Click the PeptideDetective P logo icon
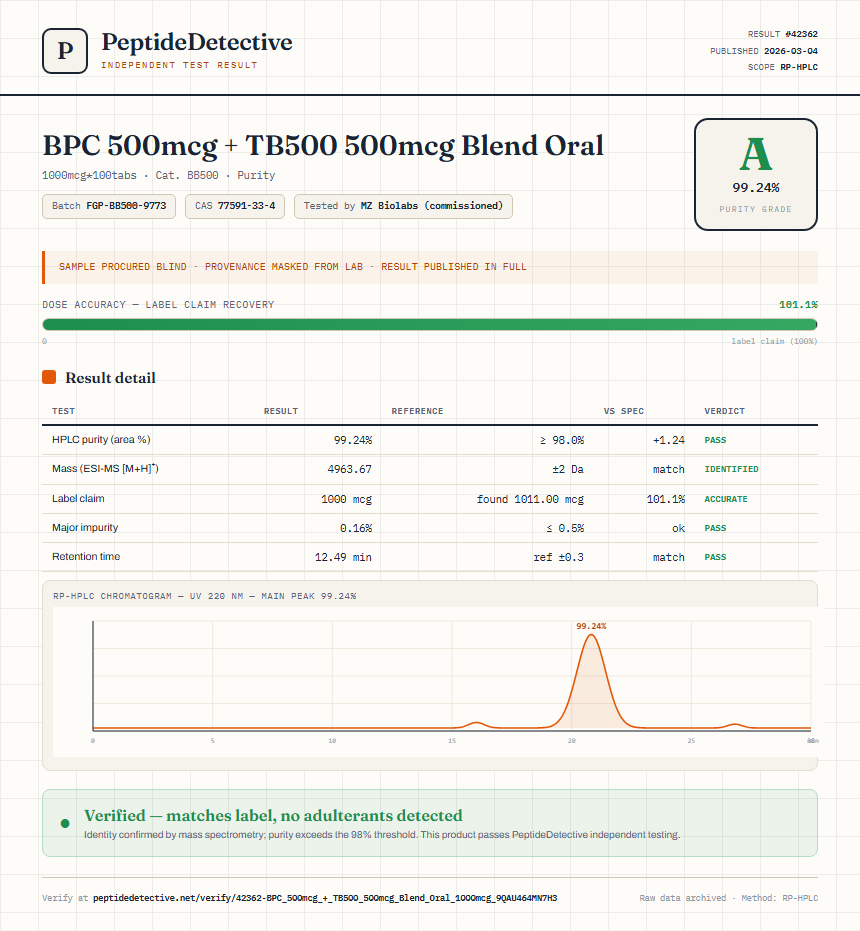 coord(65,51)
